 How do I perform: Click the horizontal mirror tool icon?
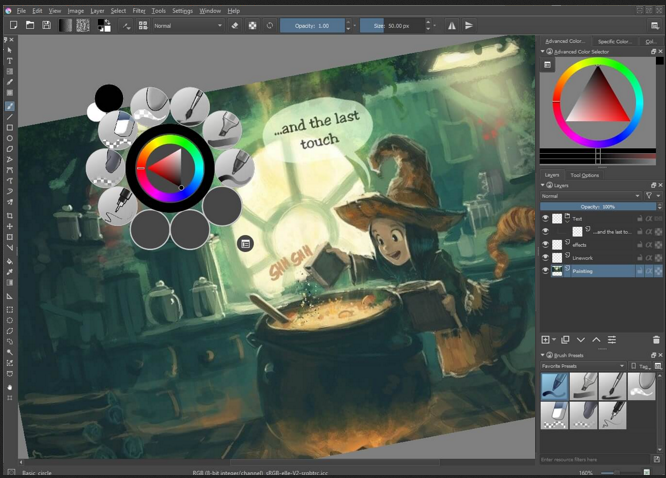pyautogui.click(x=452, y=25)
